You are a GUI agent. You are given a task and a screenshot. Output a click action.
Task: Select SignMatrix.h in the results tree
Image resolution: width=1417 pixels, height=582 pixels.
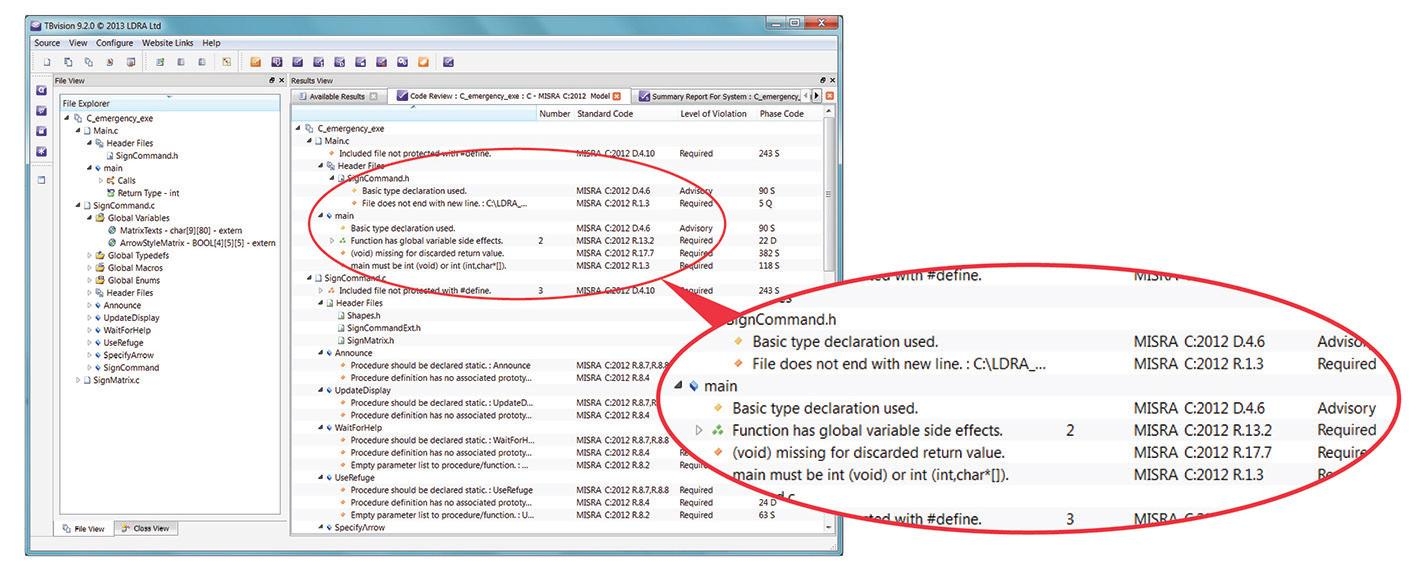(x=367, y=340)
